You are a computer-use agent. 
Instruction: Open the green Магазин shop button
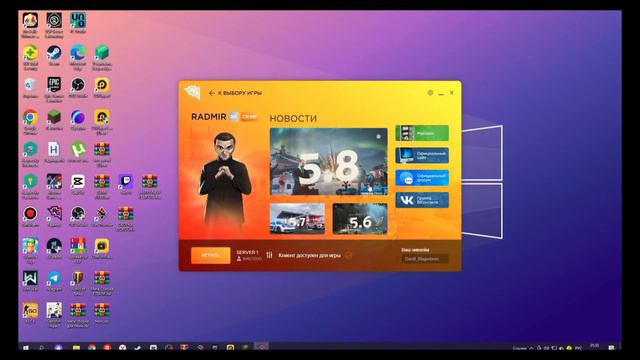(x=422, y=133)
